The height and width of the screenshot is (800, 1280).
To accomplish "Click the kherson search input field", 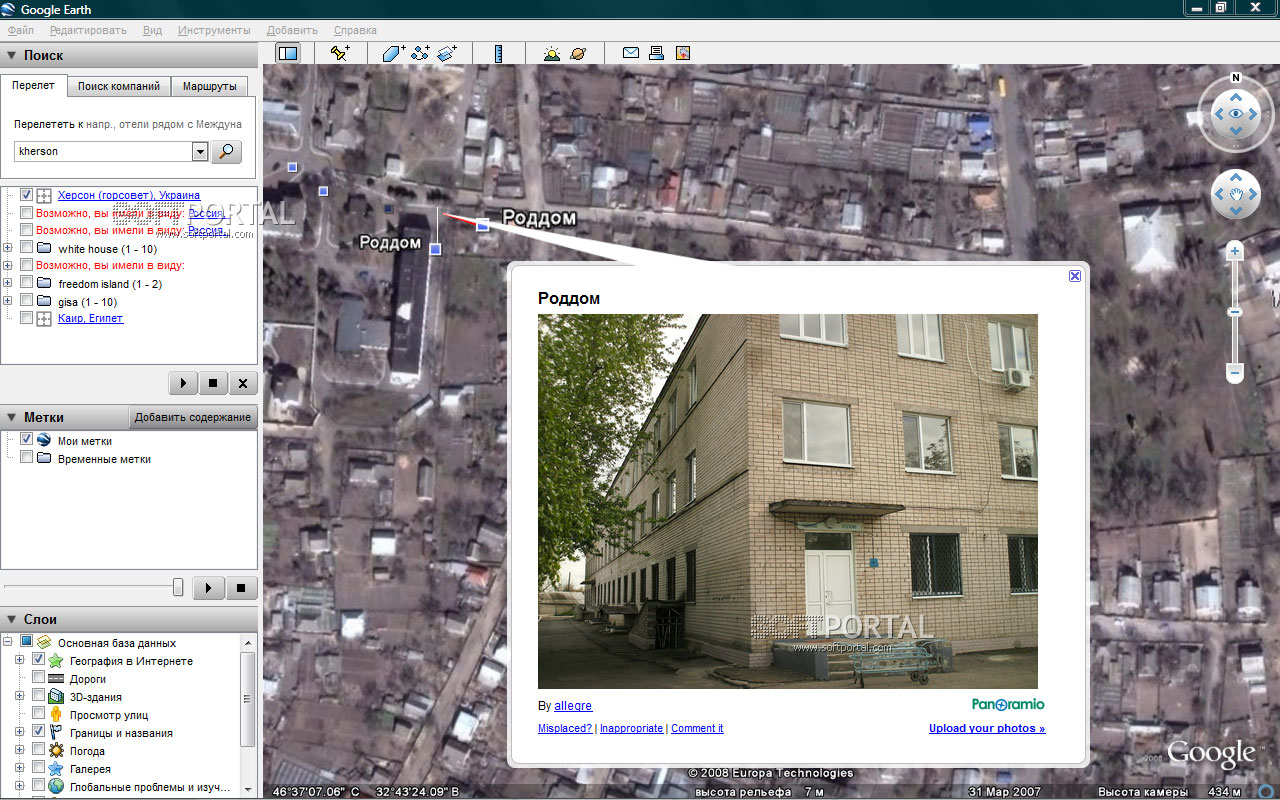I will point(103,151).
